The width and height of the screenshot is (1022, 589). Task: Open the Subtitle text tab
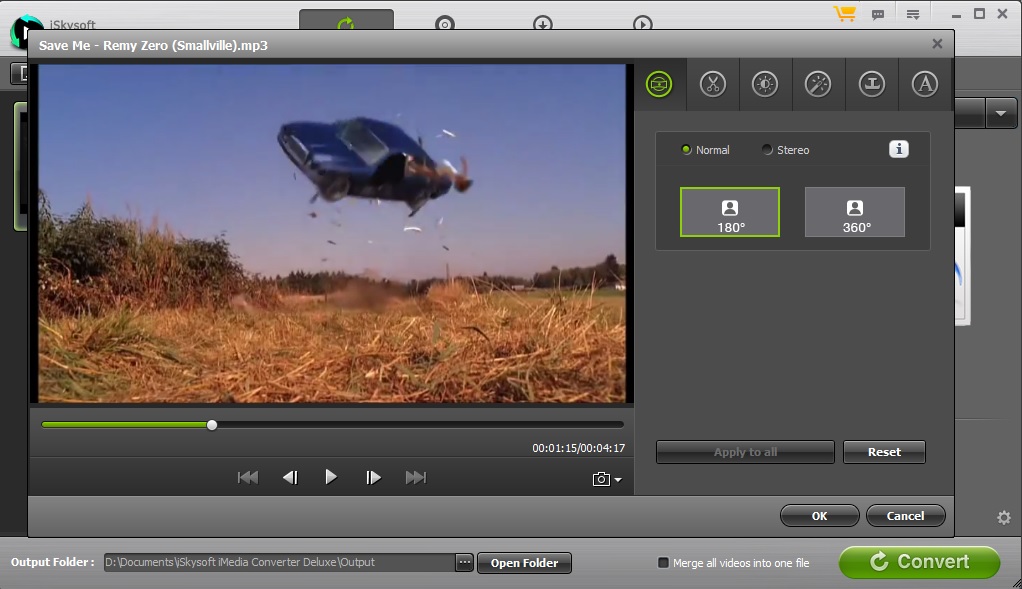[924, 84]
